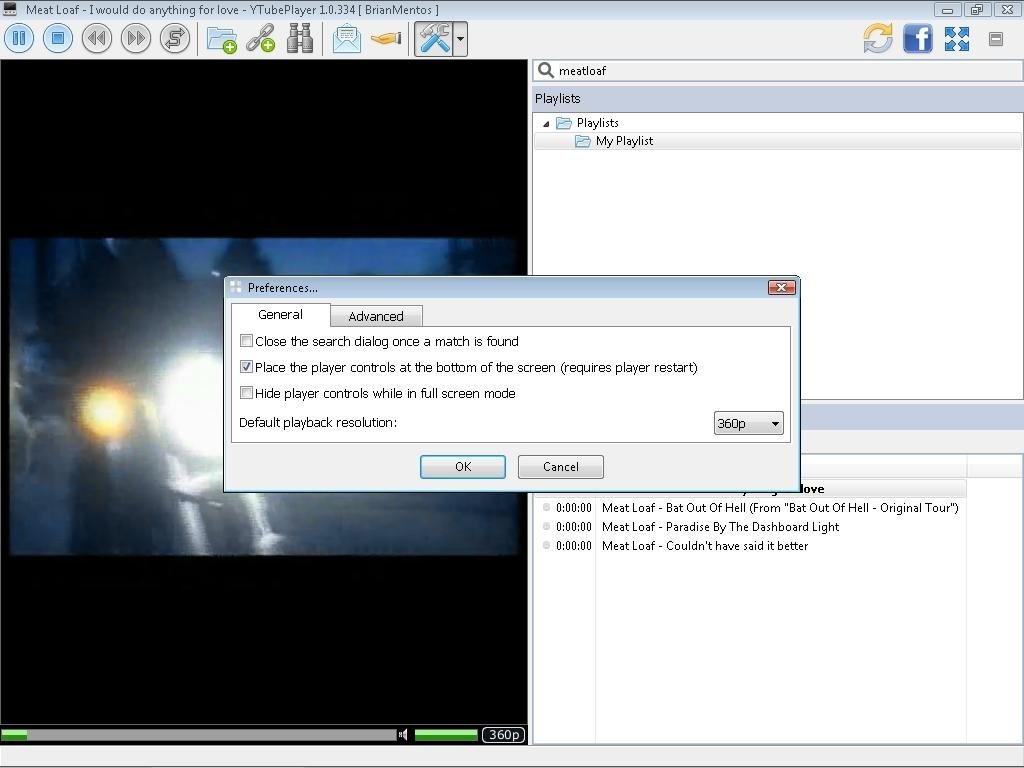1024x768 pixels.
Task: Open the Facebook share icon
Action: 918,39
